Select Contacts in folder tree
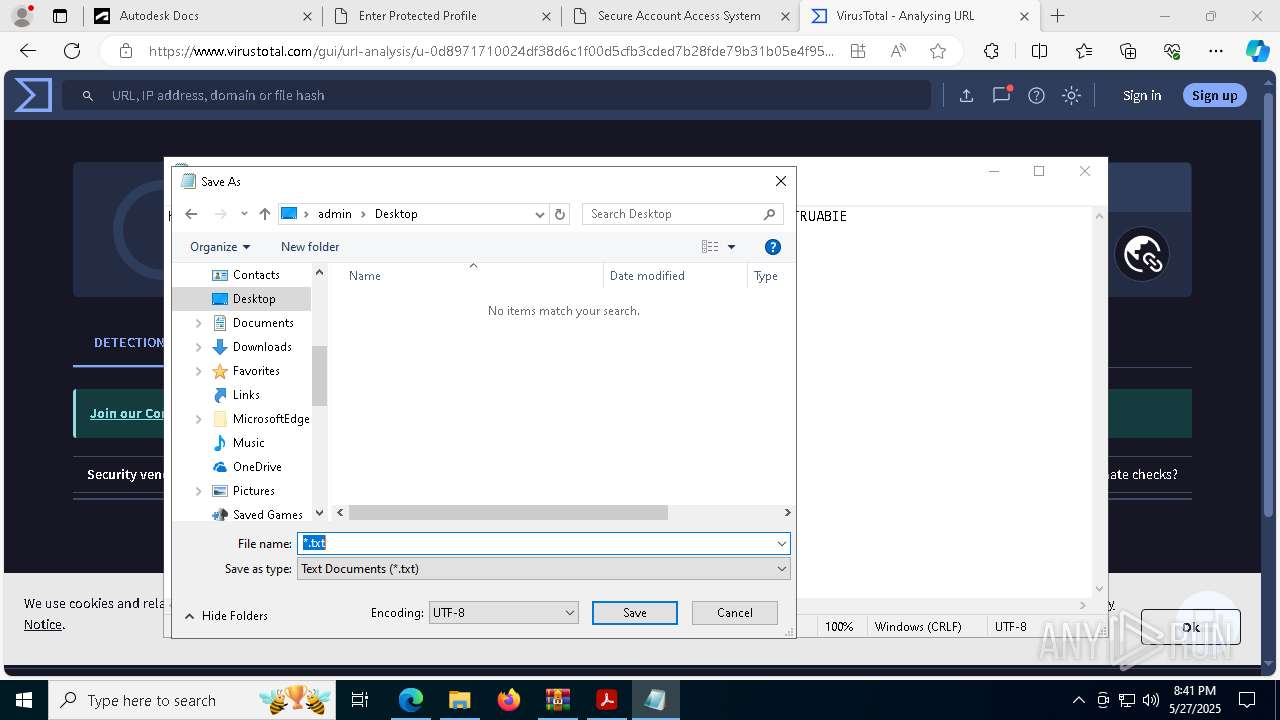 click(256, 275)
